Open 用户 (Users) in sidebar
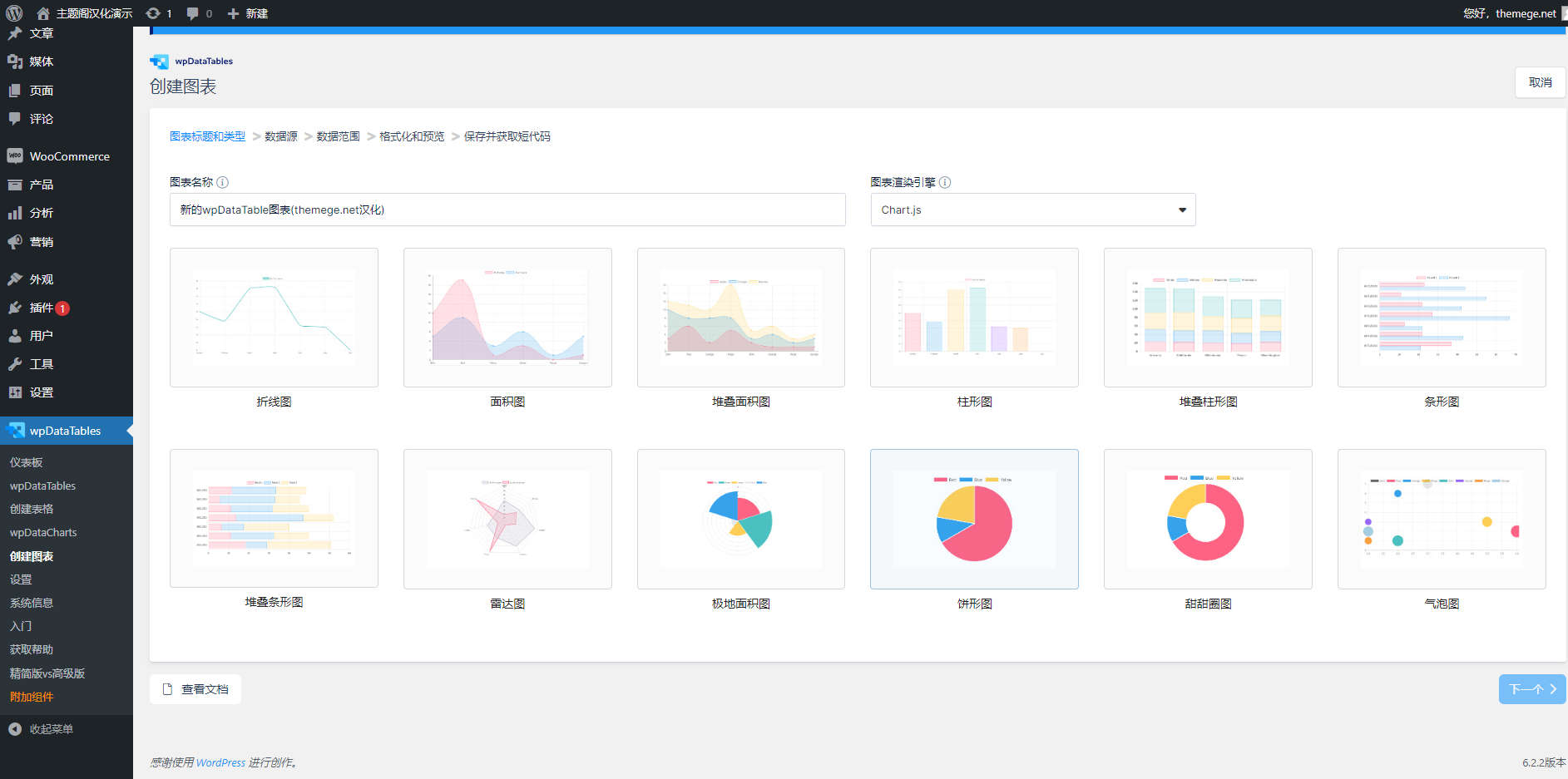Image resolution: width=1568 pixels, height=779 pixels. point(67,336)
